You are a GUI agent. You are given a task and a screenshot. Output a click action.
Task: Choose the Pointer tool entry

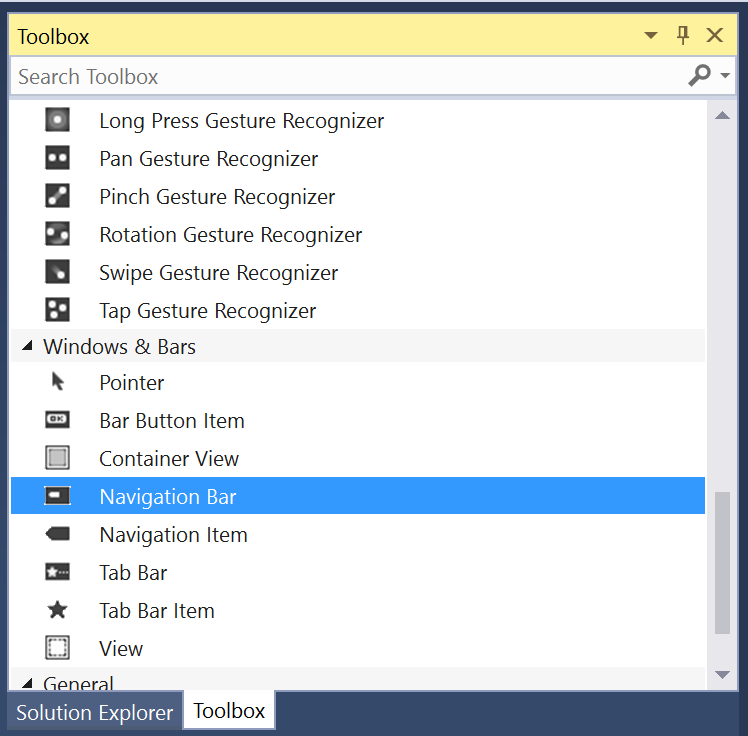click(x=358, y=382)
